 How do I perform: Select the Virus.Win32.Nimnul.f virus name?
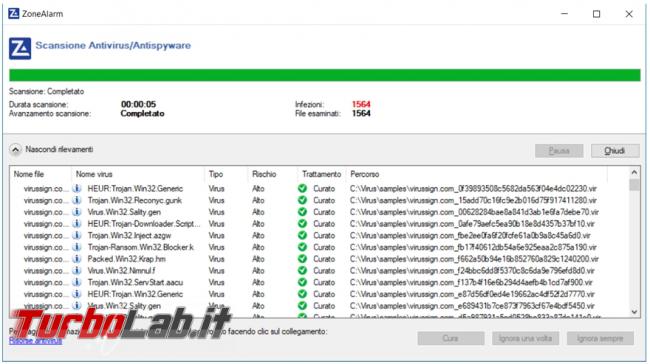[121, 271]
